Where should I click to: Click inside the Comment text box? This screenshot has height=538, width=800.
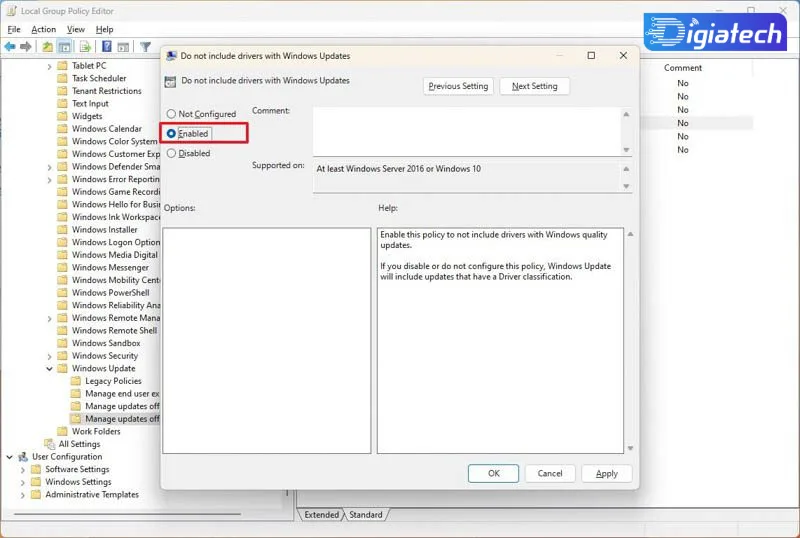point(467,131)
